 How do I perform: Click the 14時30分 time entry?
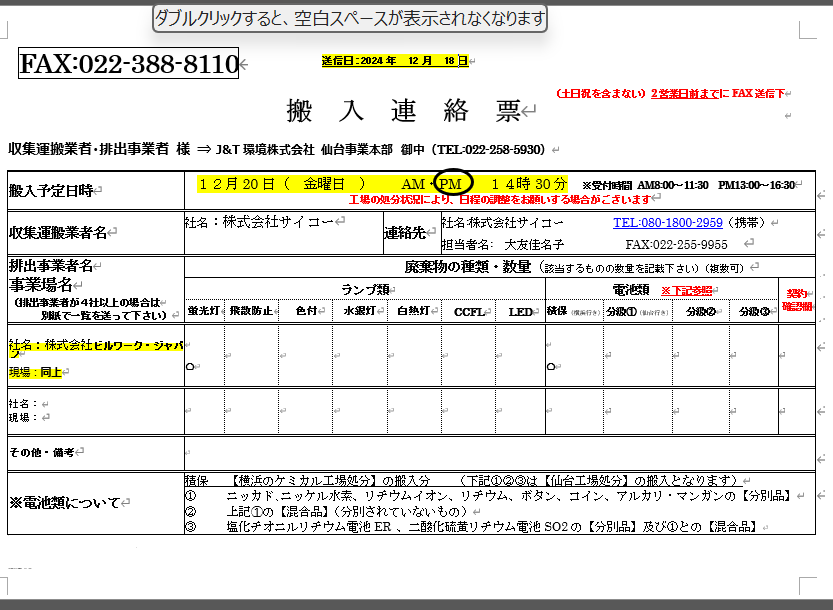[x=529, y=184]
